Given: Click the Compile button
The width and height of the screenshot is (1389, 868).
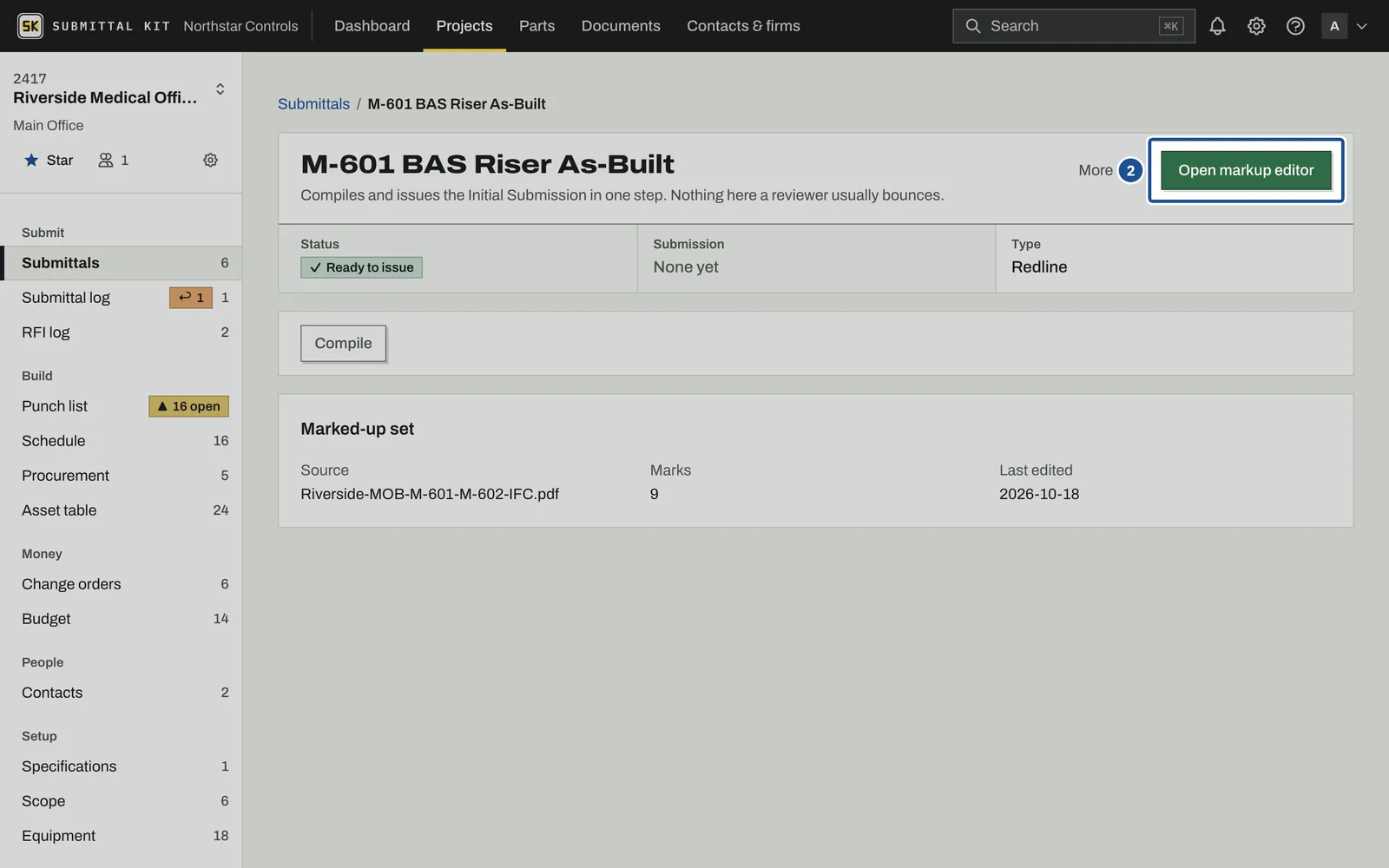Looking at the screenshot, I should tap(343, 343).
